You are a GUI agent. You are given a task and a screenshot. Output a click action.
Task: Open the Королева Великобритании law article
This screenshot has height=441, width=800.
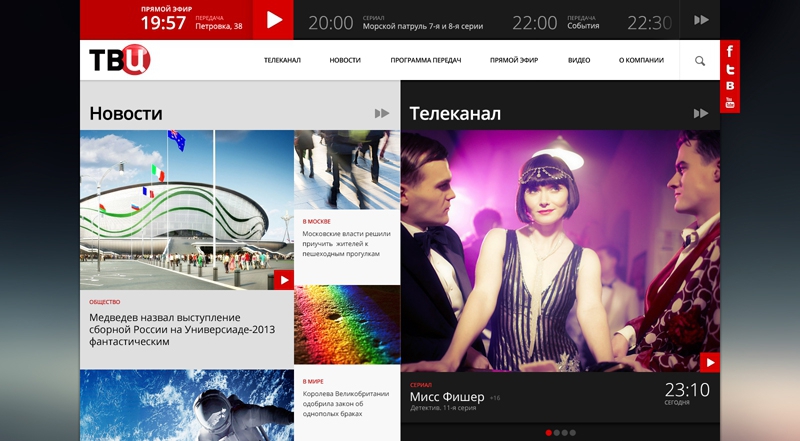pyautogui.click(x=346, y=404)
